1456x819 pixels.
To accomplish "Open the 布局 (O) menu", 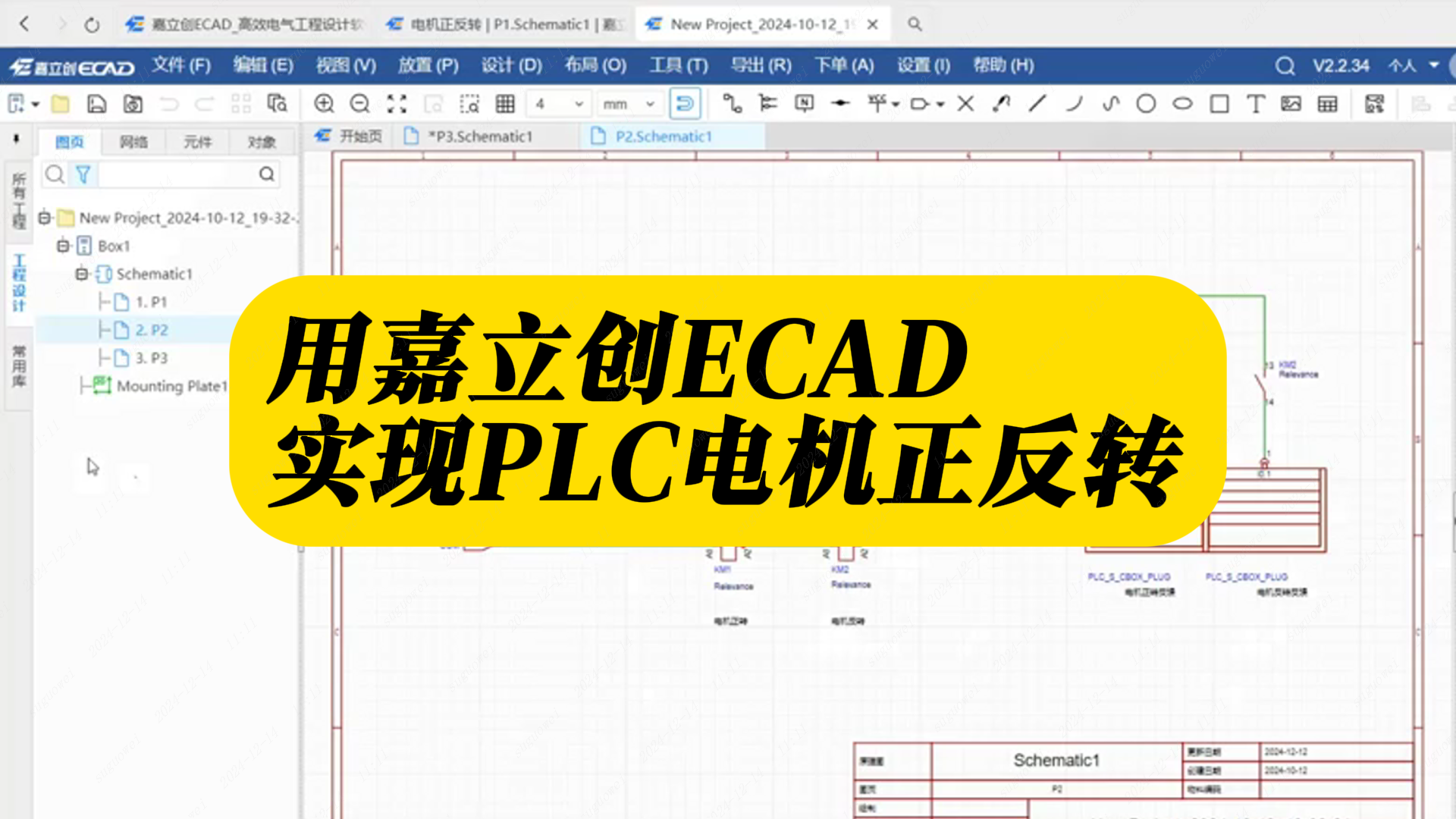I will [x=595, y=66].
